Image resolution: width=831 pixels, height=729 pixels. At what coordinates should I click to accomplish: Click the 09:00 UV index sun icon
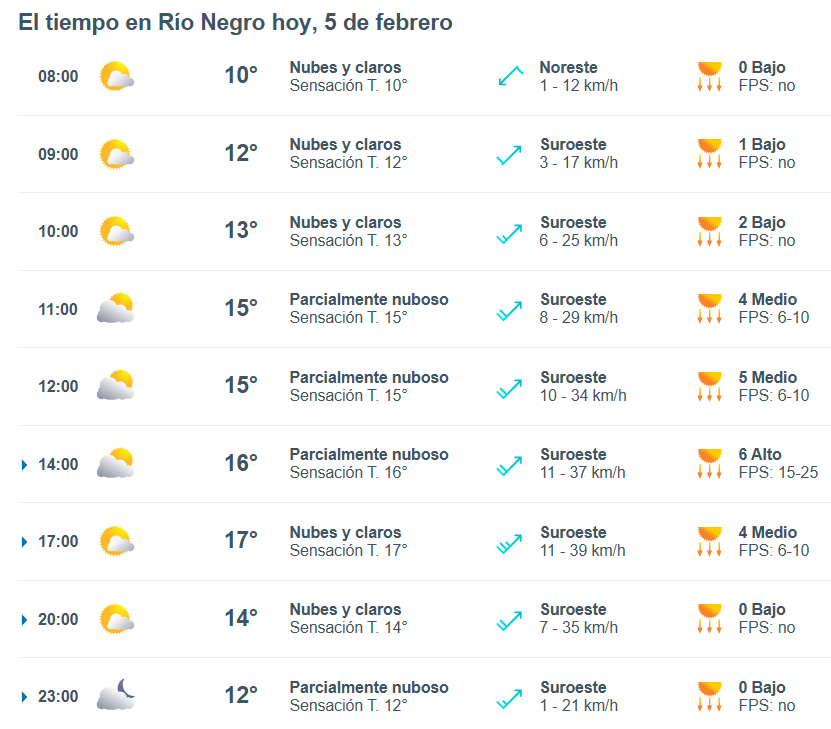pyautogui.click(x=709, y=154)
